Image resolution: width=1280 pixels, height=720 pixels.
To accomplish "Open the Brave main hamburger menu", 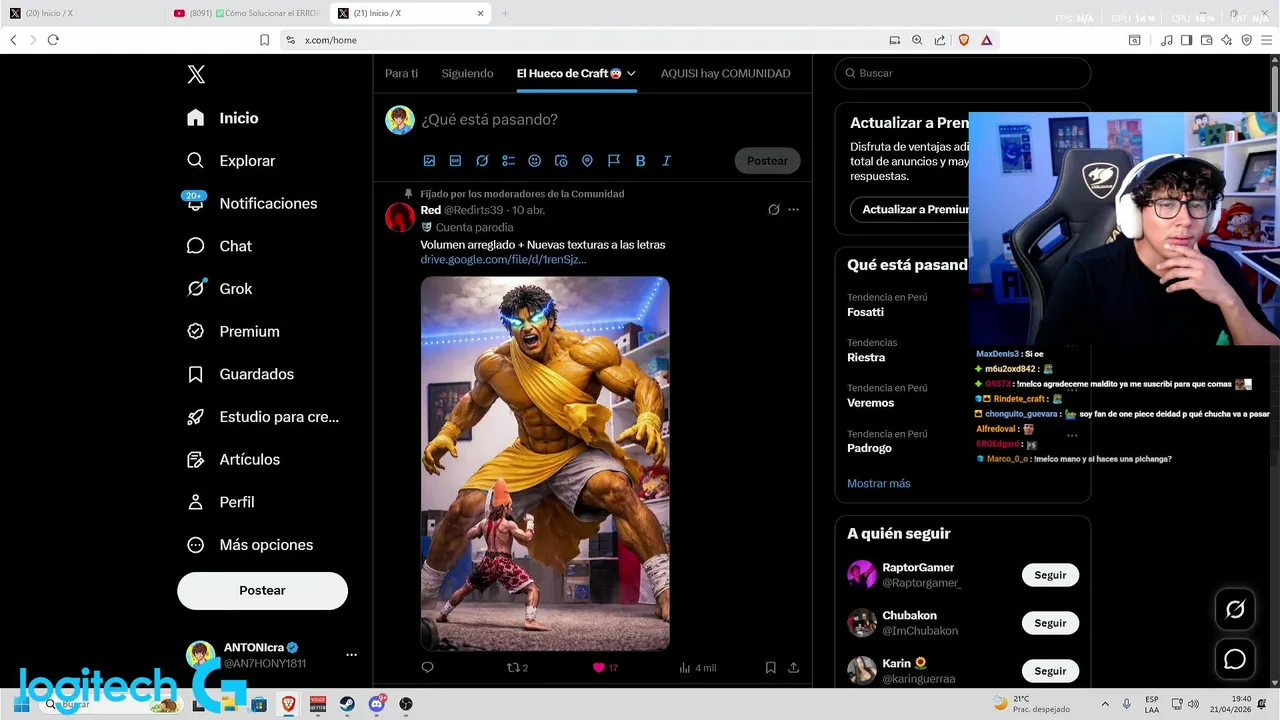I will point(1266,40).
